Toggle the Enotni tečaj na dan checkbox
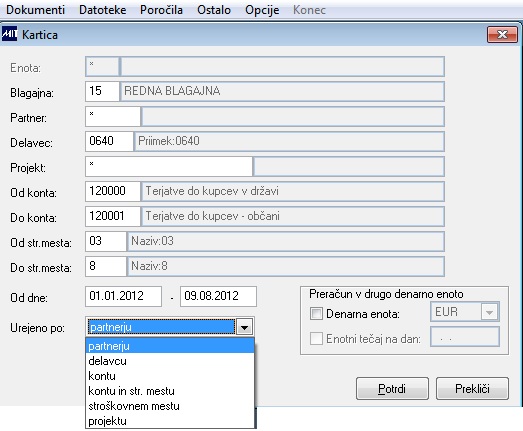Image resolution: width=523 pixels, height=431 pixels. (x=316, y=339)
